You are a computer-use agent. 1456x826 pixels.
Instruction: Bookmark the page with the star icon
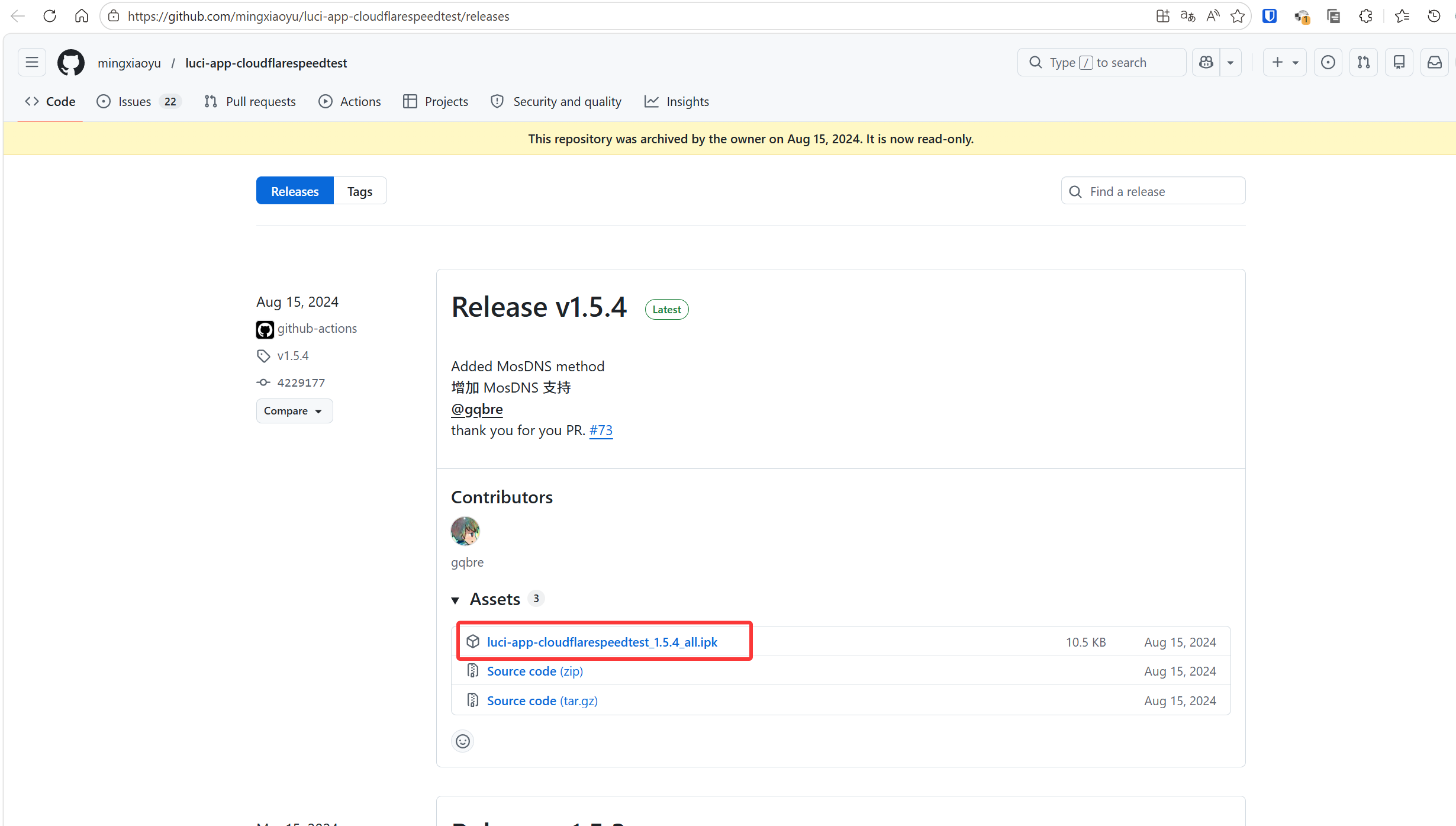click(1237, 17)
